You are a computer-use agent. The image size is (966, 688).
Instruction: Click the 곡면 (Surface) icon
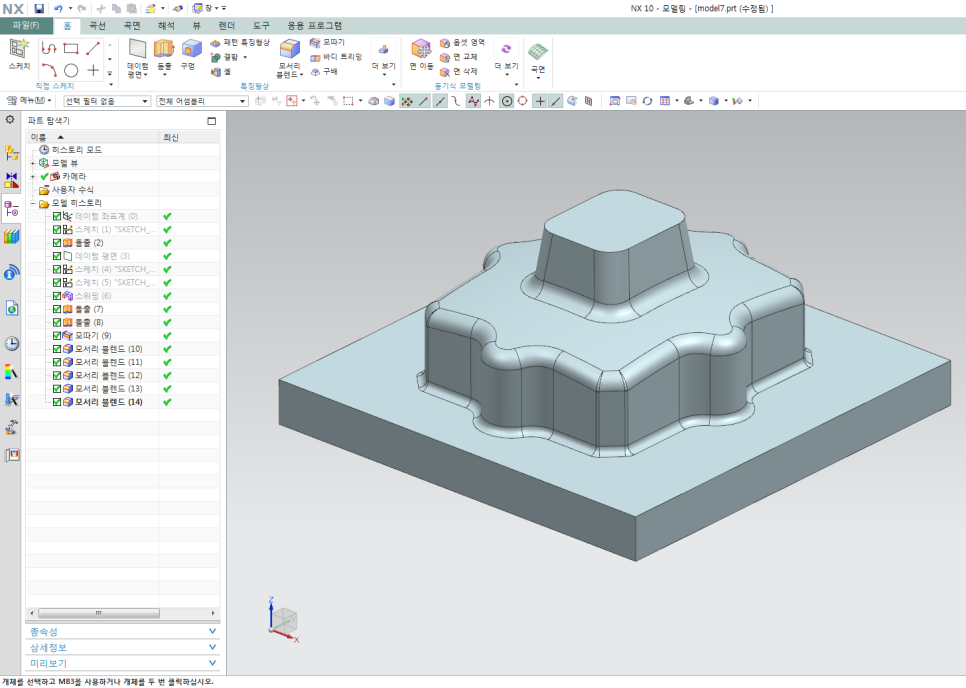click(538, 52)
